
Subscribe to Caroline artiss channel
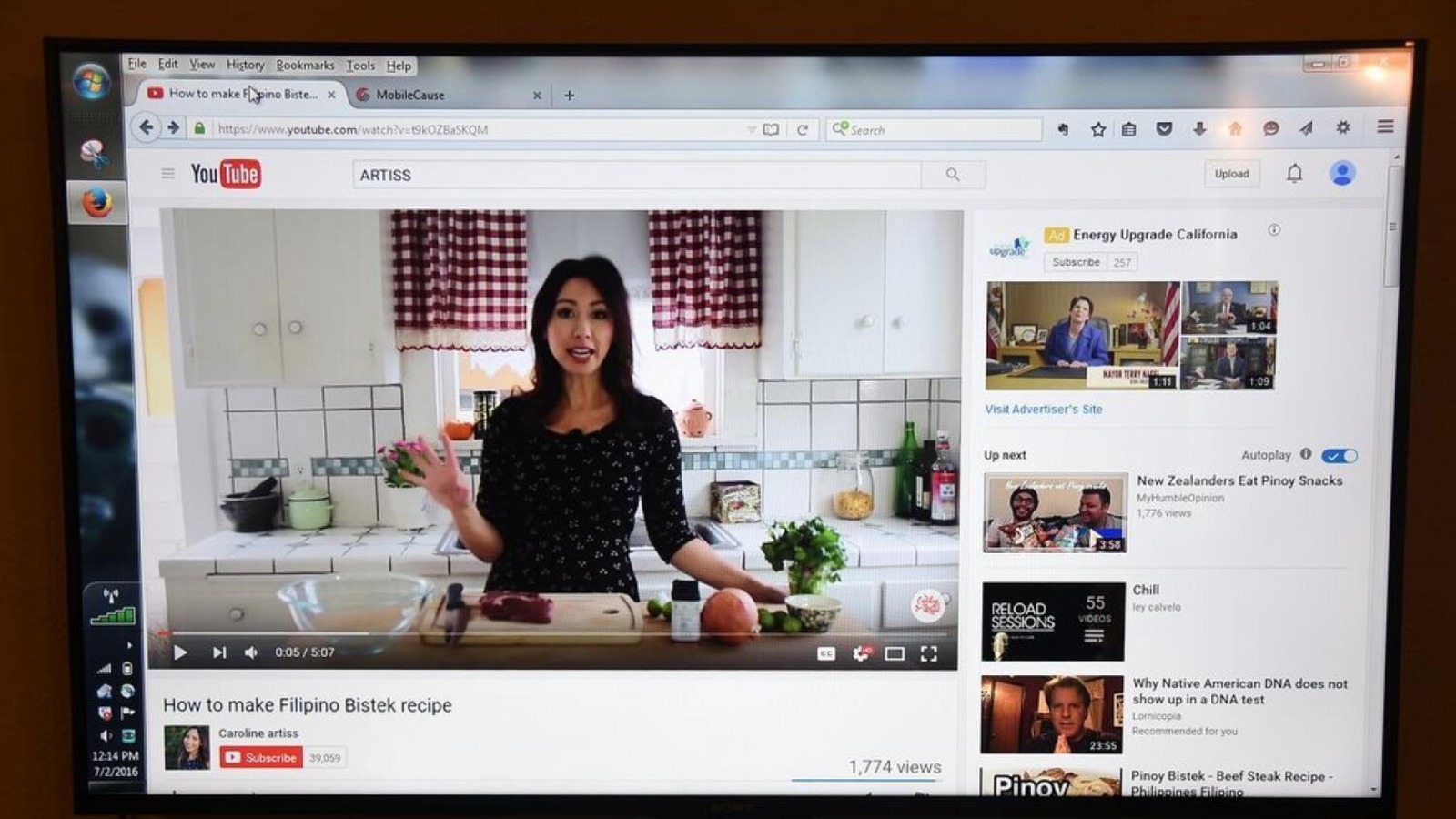261,757
